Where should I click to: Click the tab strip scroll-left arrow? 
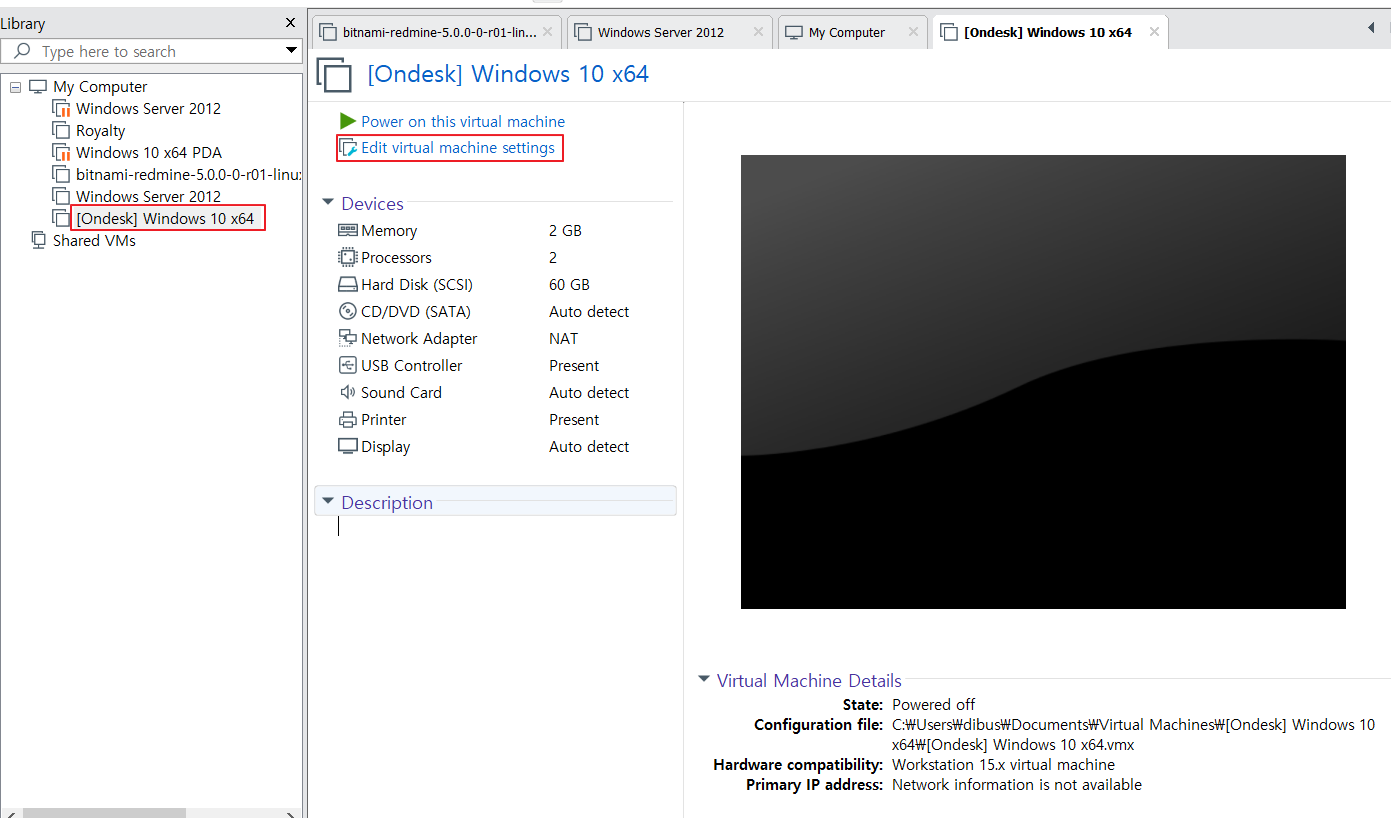1371,29
